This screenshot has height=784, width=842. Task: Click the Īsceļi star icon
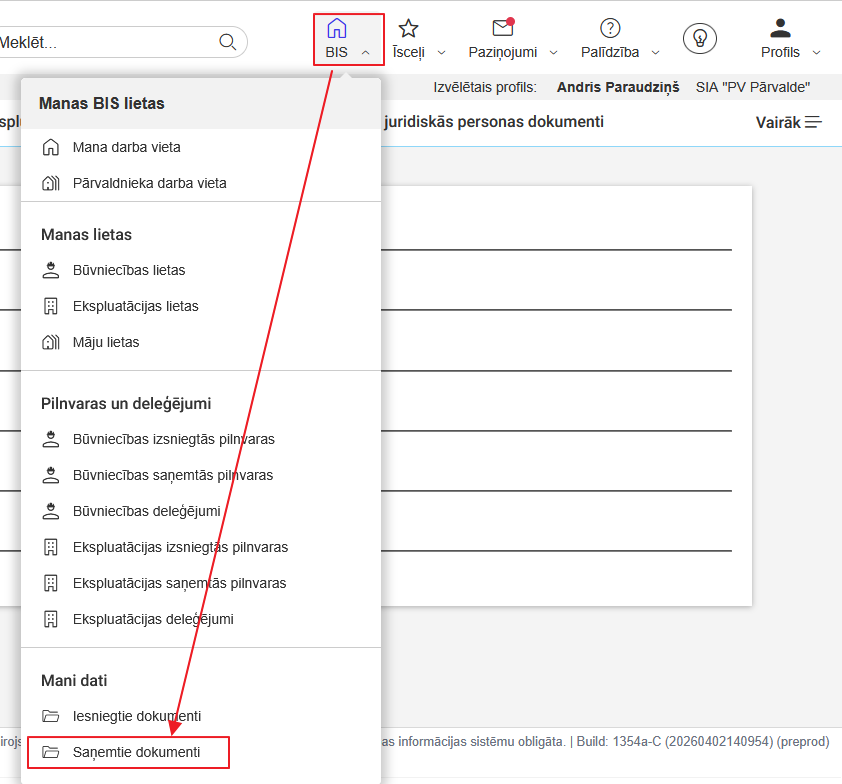coord(408,29)
